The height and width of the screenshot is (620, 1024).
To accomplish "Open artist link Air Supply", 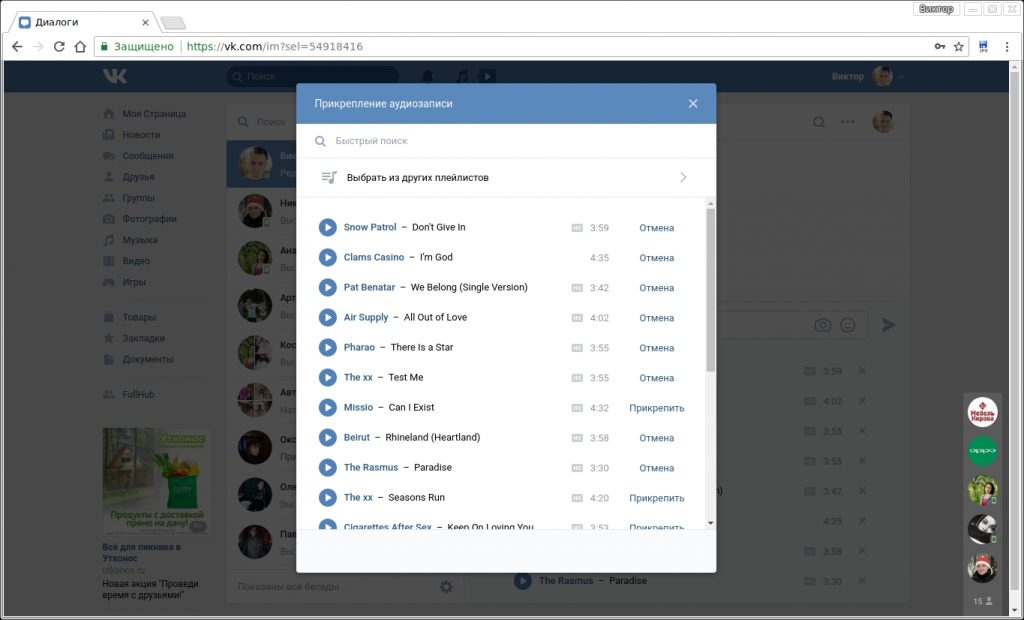I will 366,318.
